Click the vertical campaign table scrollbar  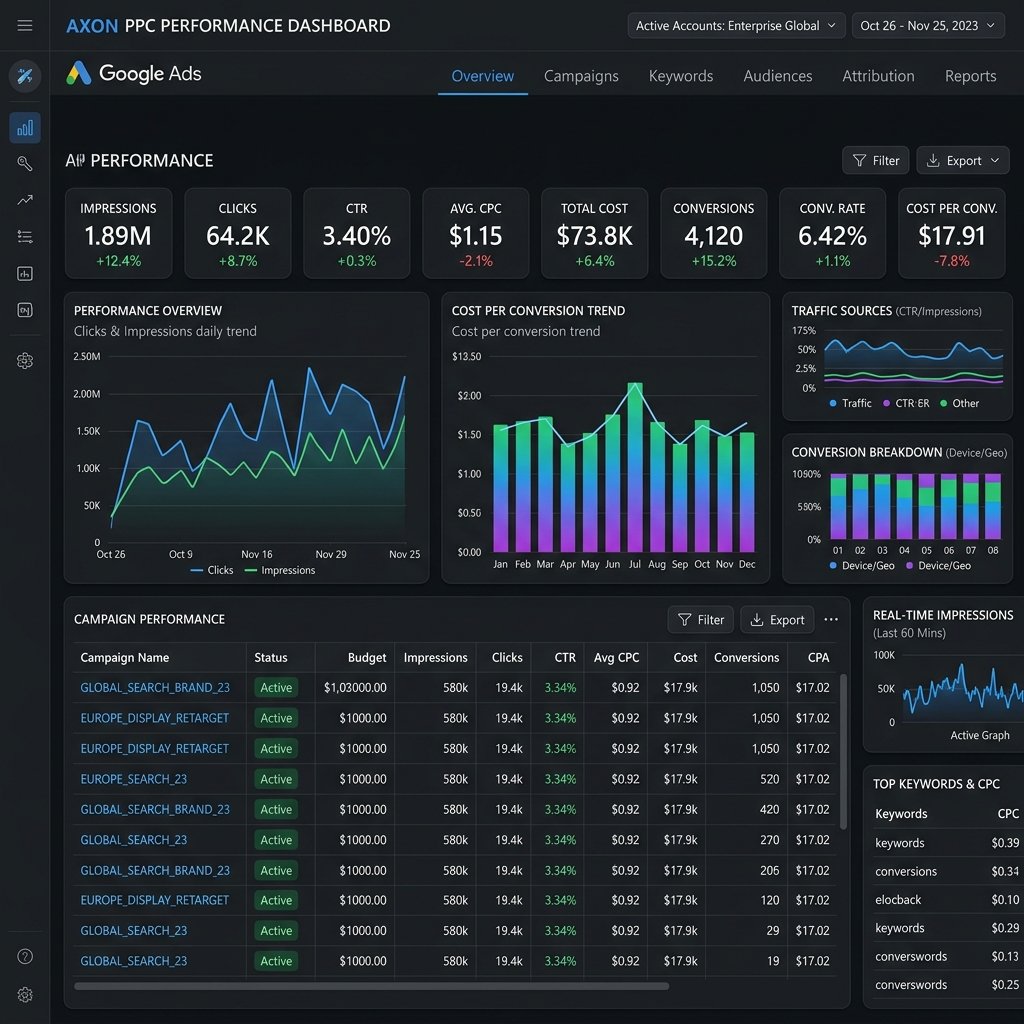[843, 751]
